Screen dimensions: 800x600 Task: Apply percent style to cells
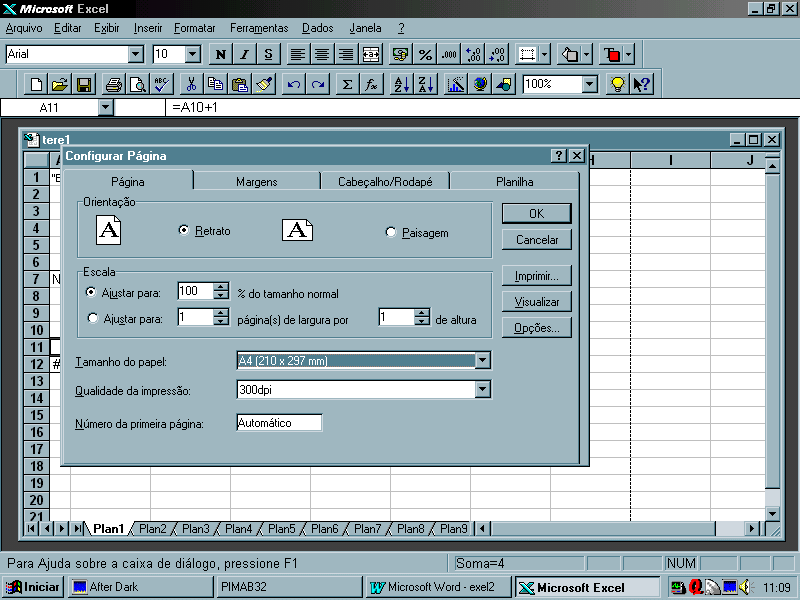pyautogui.click(x=425, y=54)
